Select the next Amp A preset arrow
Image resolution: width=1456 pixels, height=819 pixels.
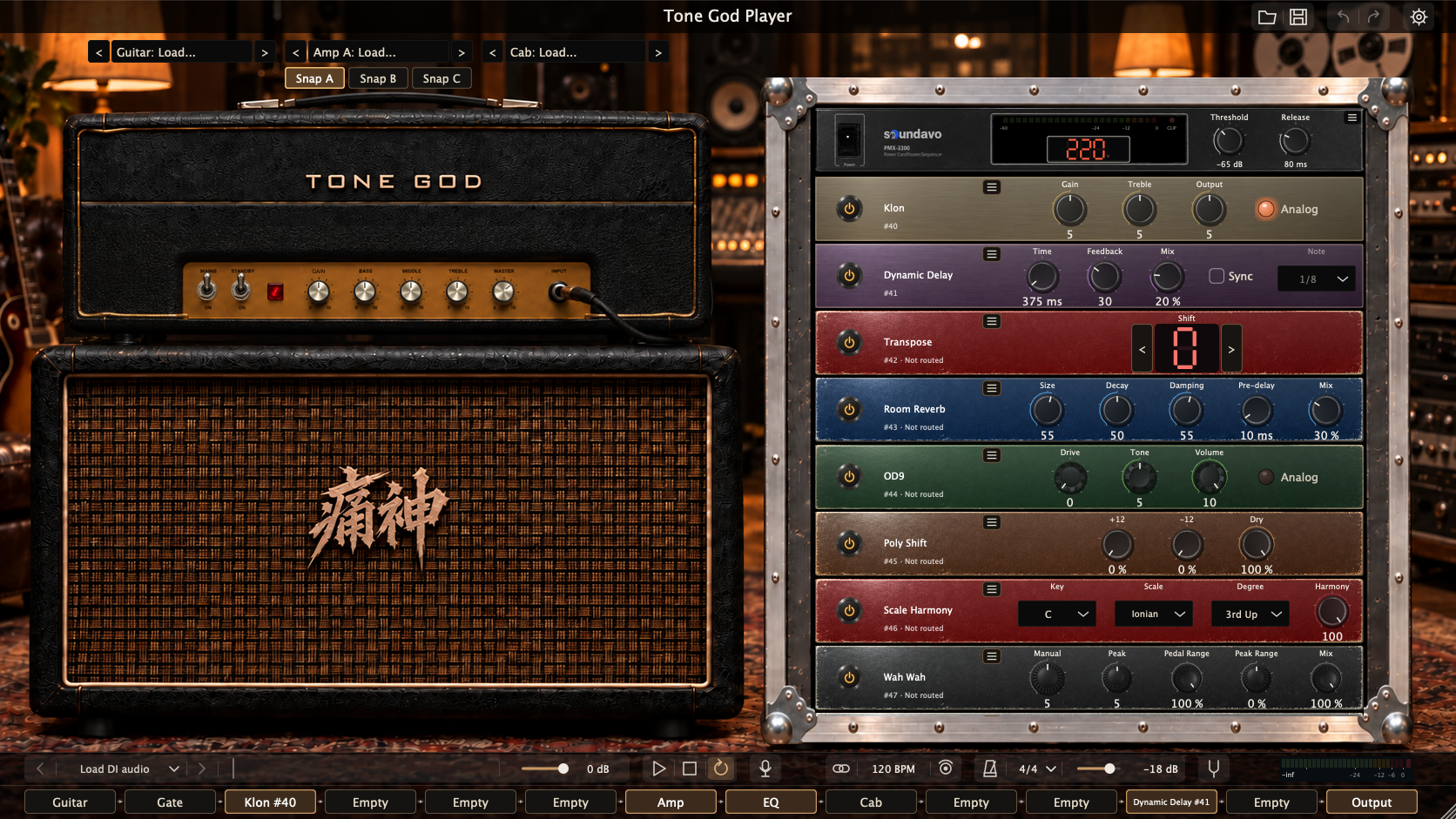pyautogui.click(x=462, y=52)
